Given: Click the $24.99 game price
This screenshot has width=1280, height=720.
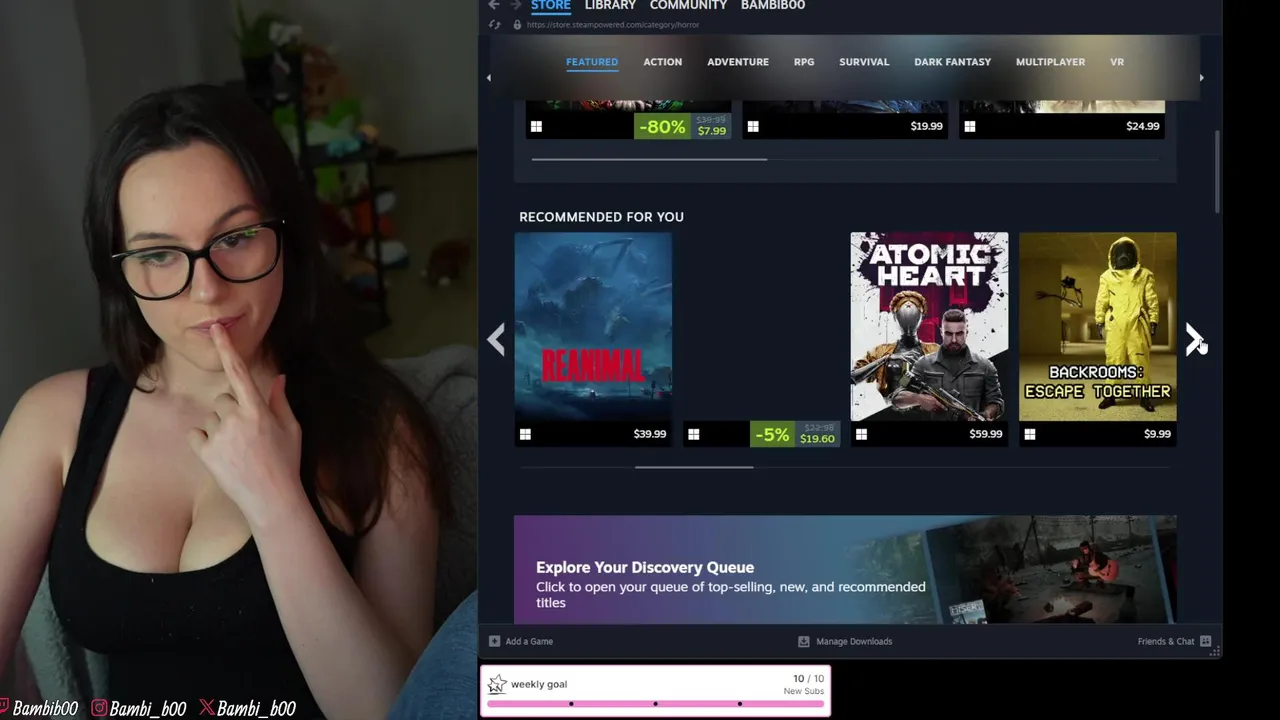Looking at the screenshot, I should coord(1143,126).
